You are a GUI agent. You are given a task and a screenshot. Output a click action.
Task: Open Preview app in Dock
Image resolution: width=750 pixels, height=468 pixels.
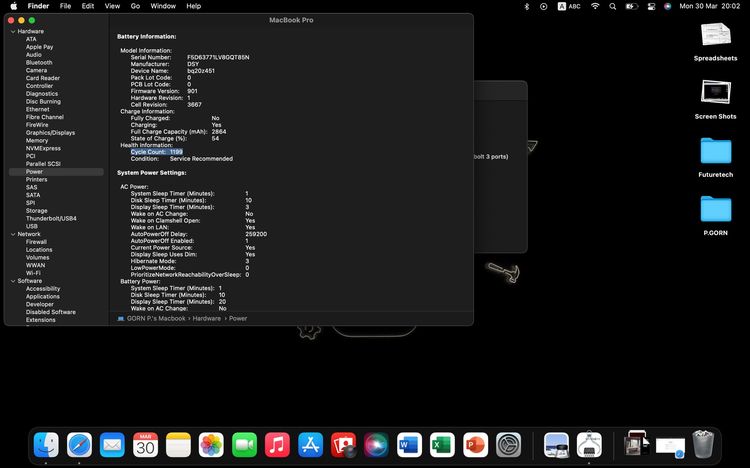[556, 445]
